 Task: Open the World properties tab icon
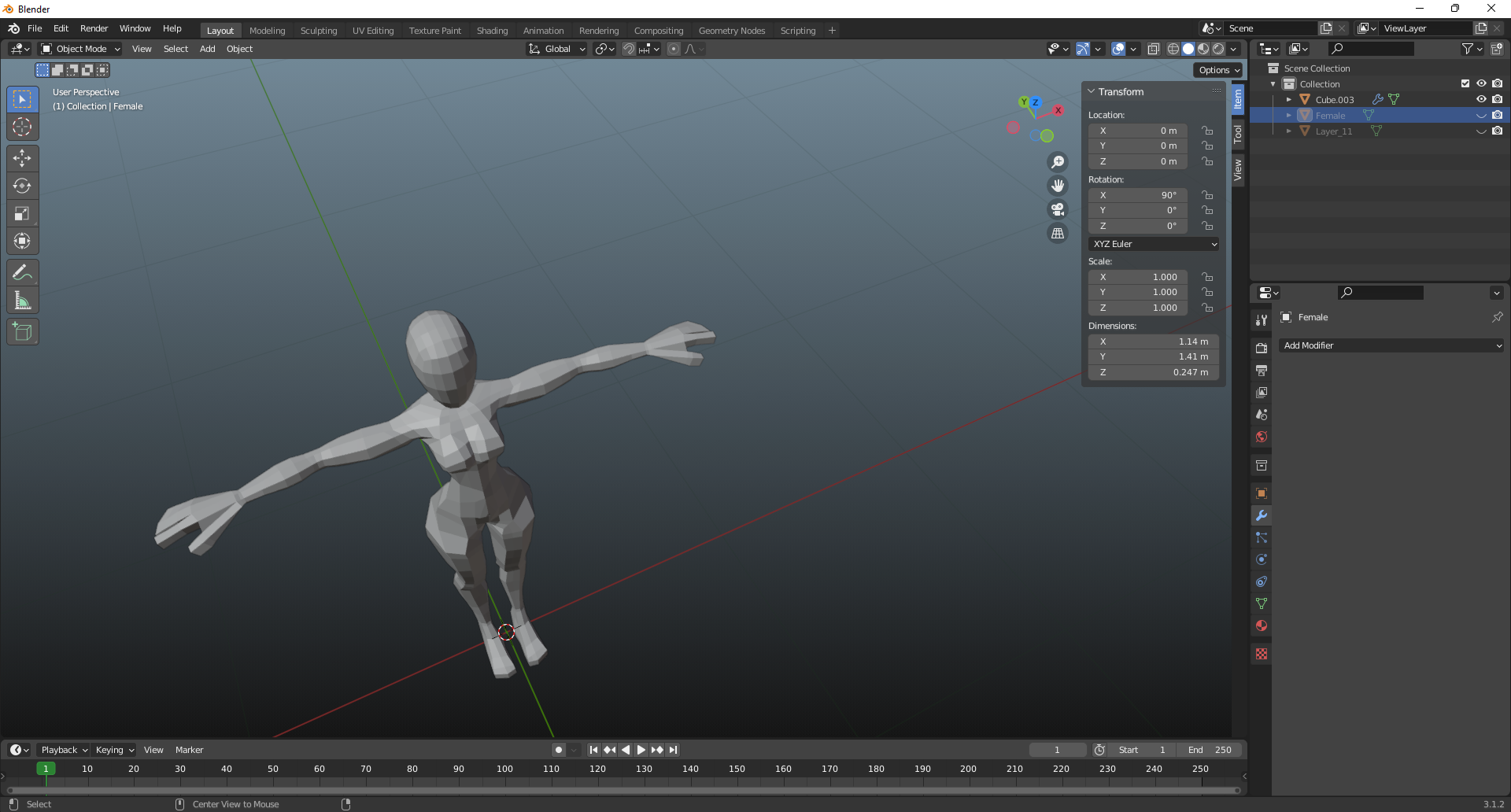1262,437
